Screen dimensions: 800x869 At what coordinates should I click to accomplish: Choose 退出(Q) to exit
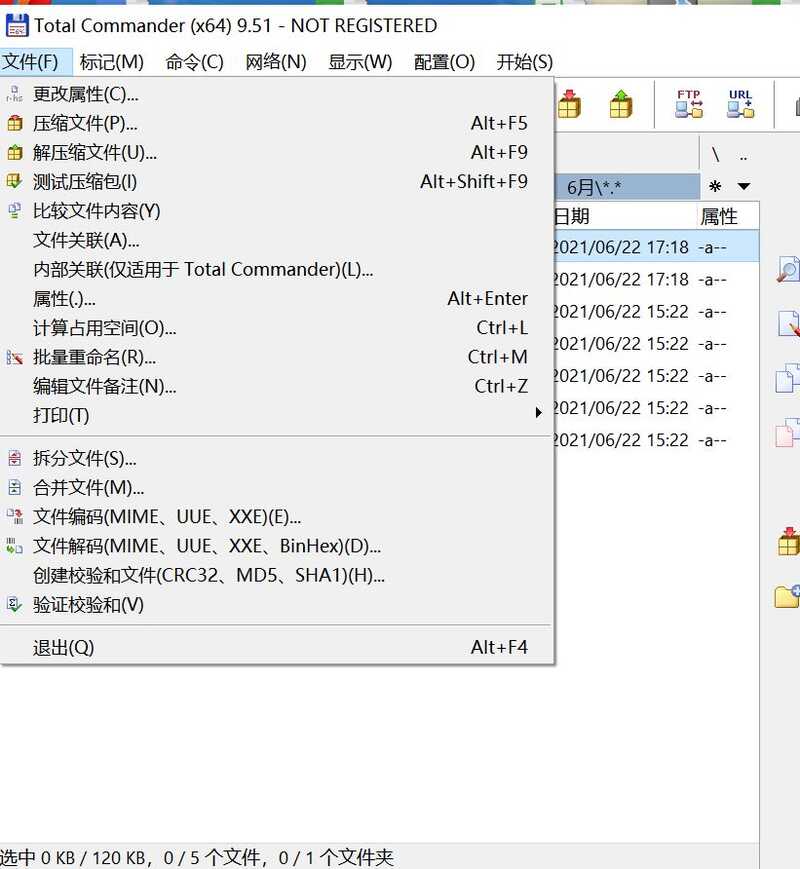pos(276,647)
